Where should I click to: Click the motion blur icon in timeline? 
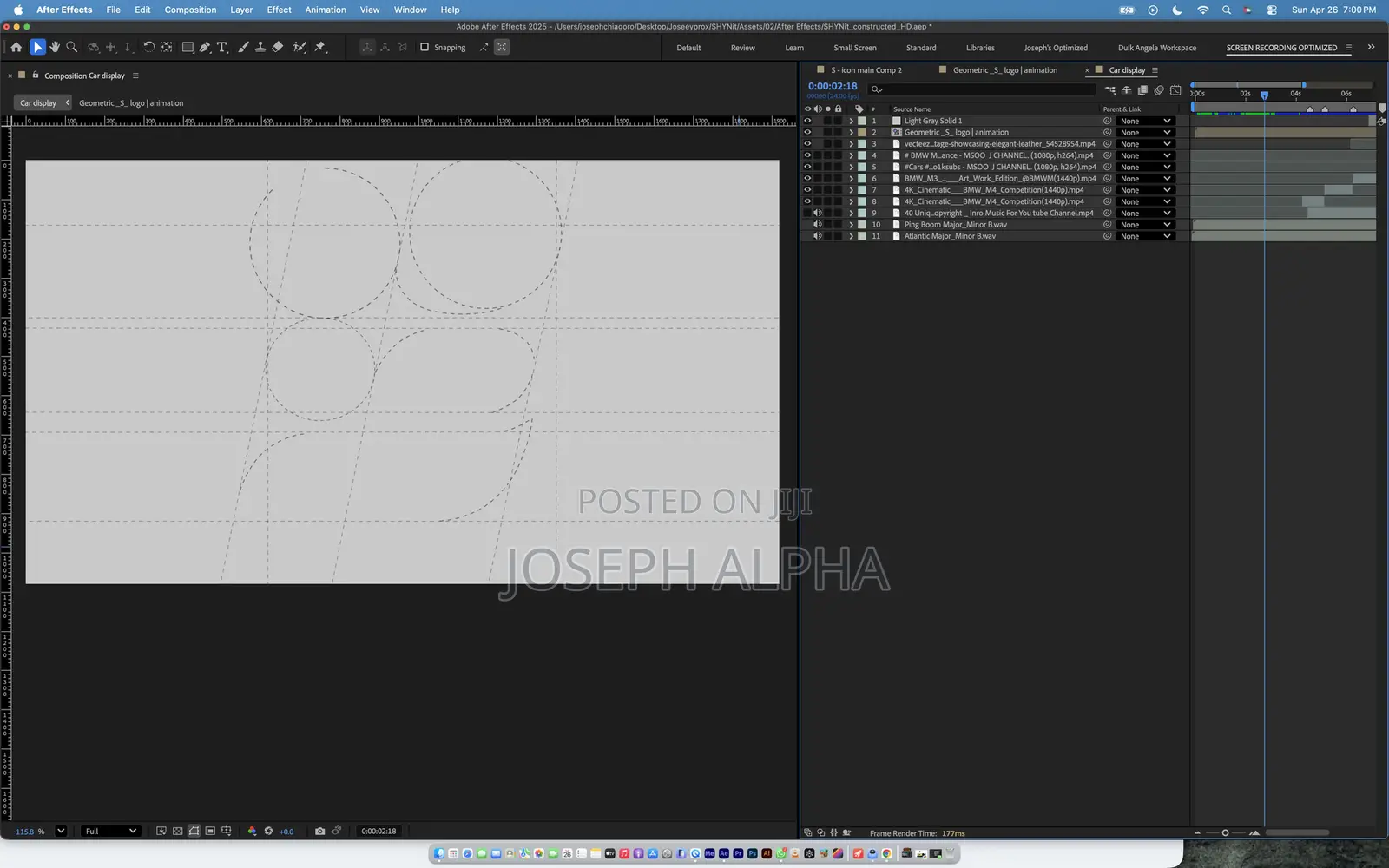point(1159,89)
